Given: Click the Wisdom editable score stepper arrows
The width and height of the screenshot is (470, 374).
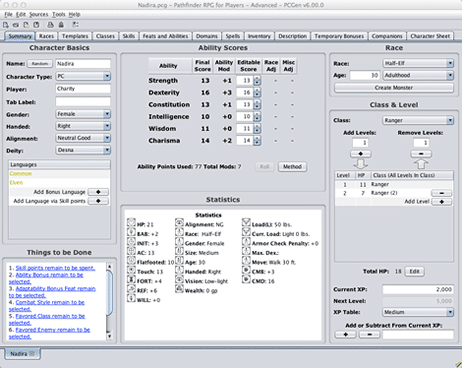Looking at the screenshot, I should (257, 129).
